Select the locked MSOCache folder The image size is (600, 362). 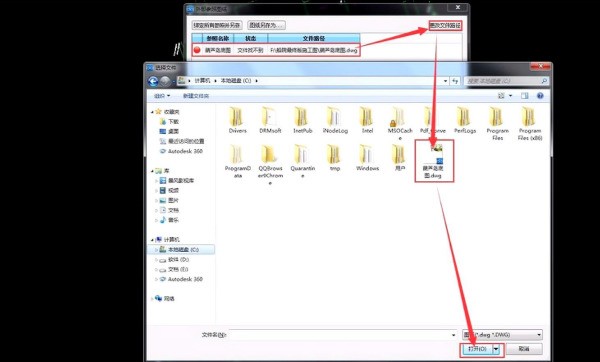pyautogui.click(x=399, y=116)
